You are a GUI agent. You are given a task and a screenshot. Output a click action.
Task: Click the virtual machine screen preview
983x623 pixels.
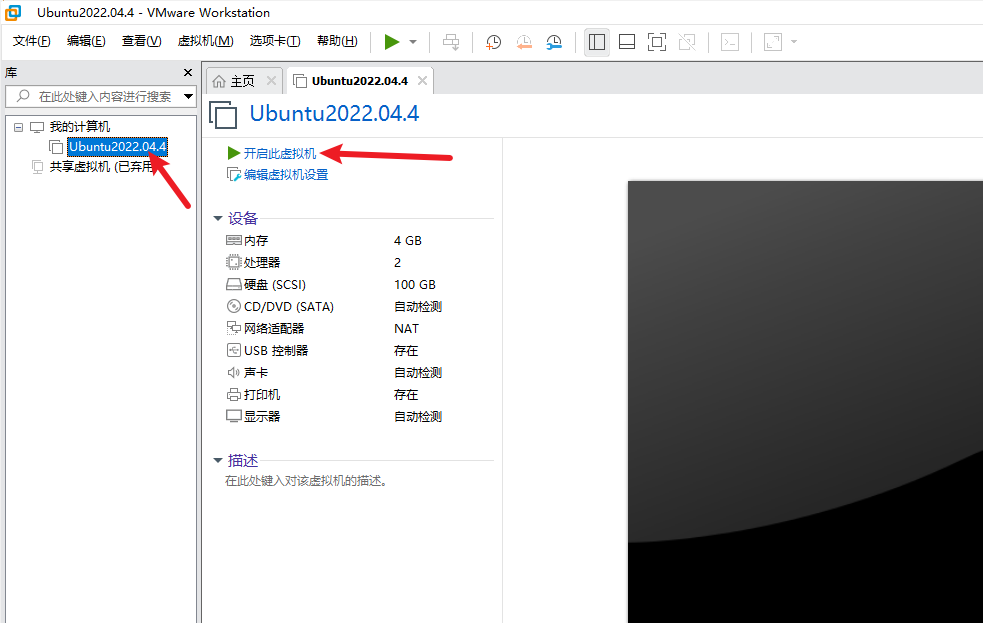click(806, 402)
